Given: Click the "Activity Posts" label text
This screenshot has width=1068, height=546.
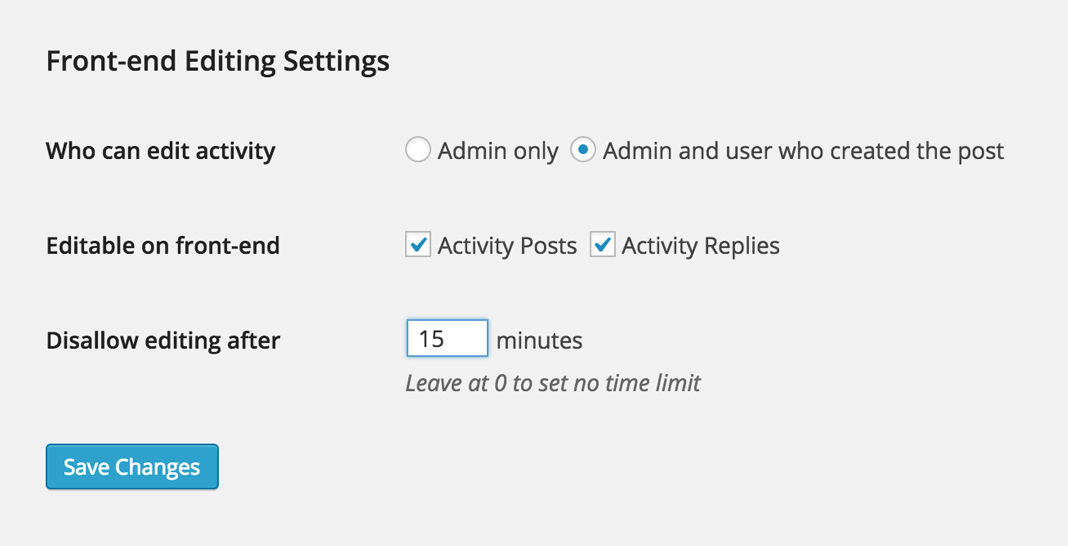Looking at the screenshot, I should (507, 246).
